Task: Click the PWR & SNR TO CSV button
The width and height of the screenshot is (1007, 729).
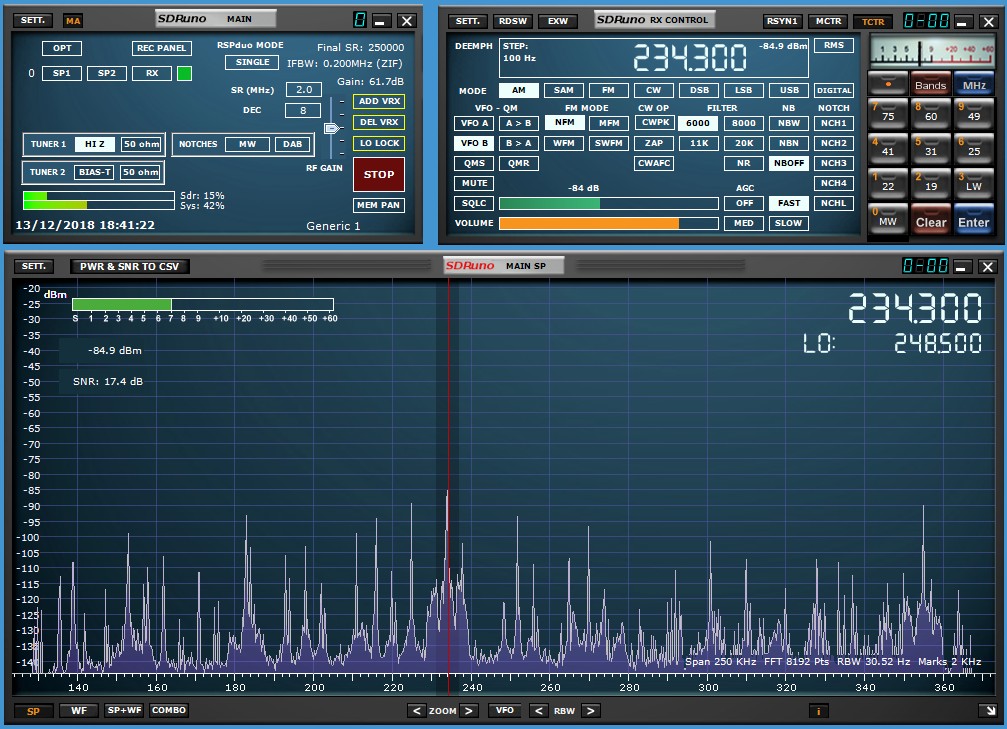Action: pos(130,267)
